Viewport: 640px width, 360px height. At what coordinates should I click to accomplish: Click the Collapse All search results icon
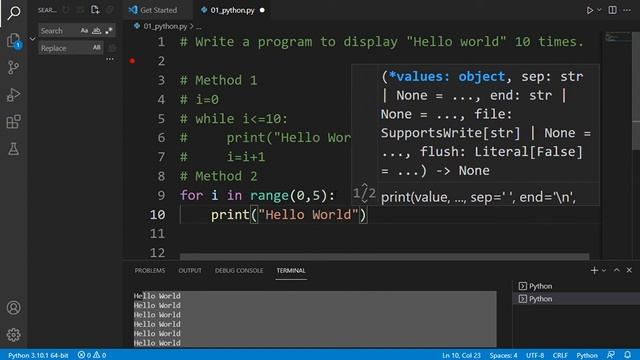(109, 10)
